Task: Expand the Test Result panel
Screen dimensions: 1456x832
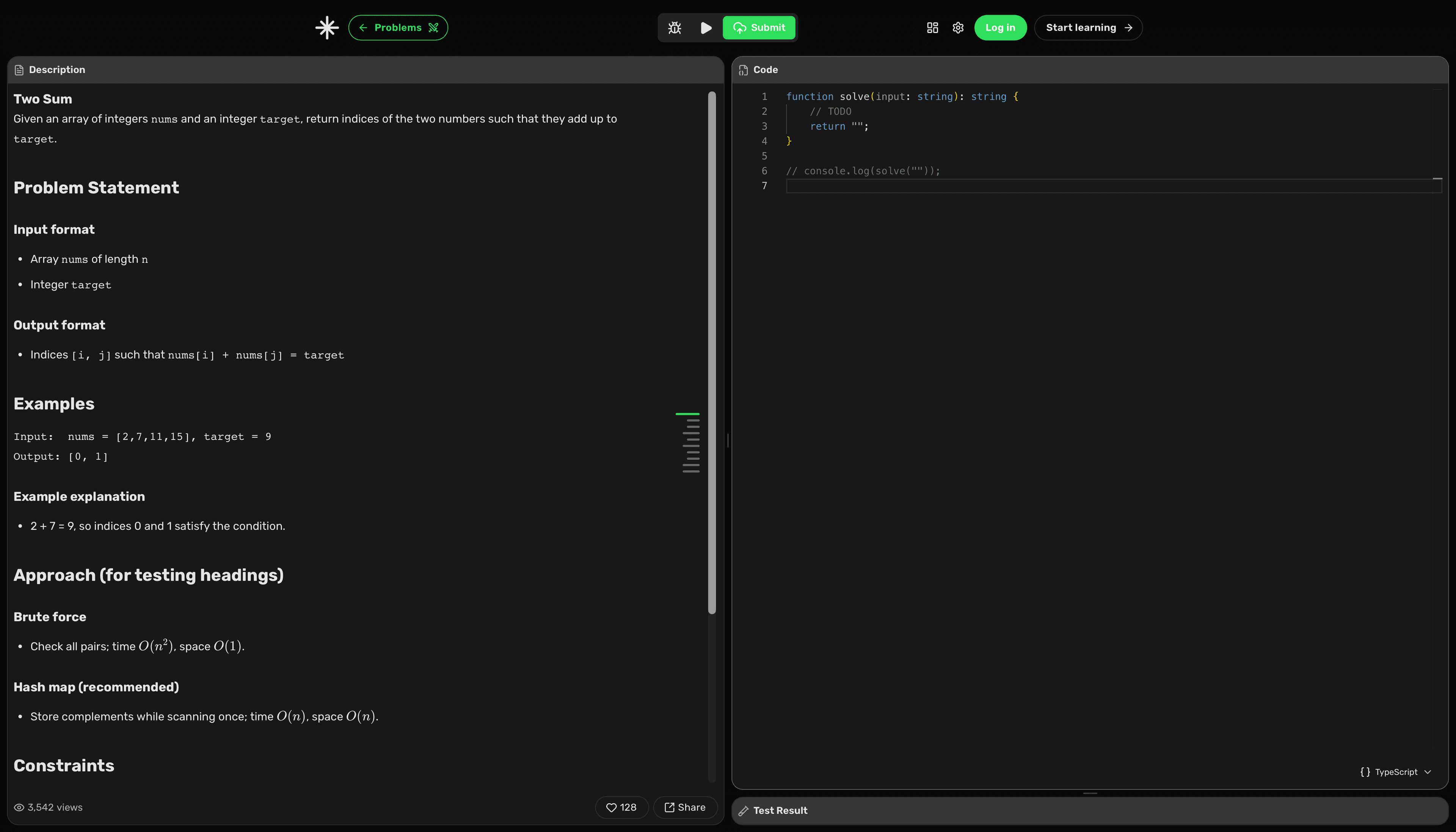Action: pyautogui.click(x=780, y=810)
